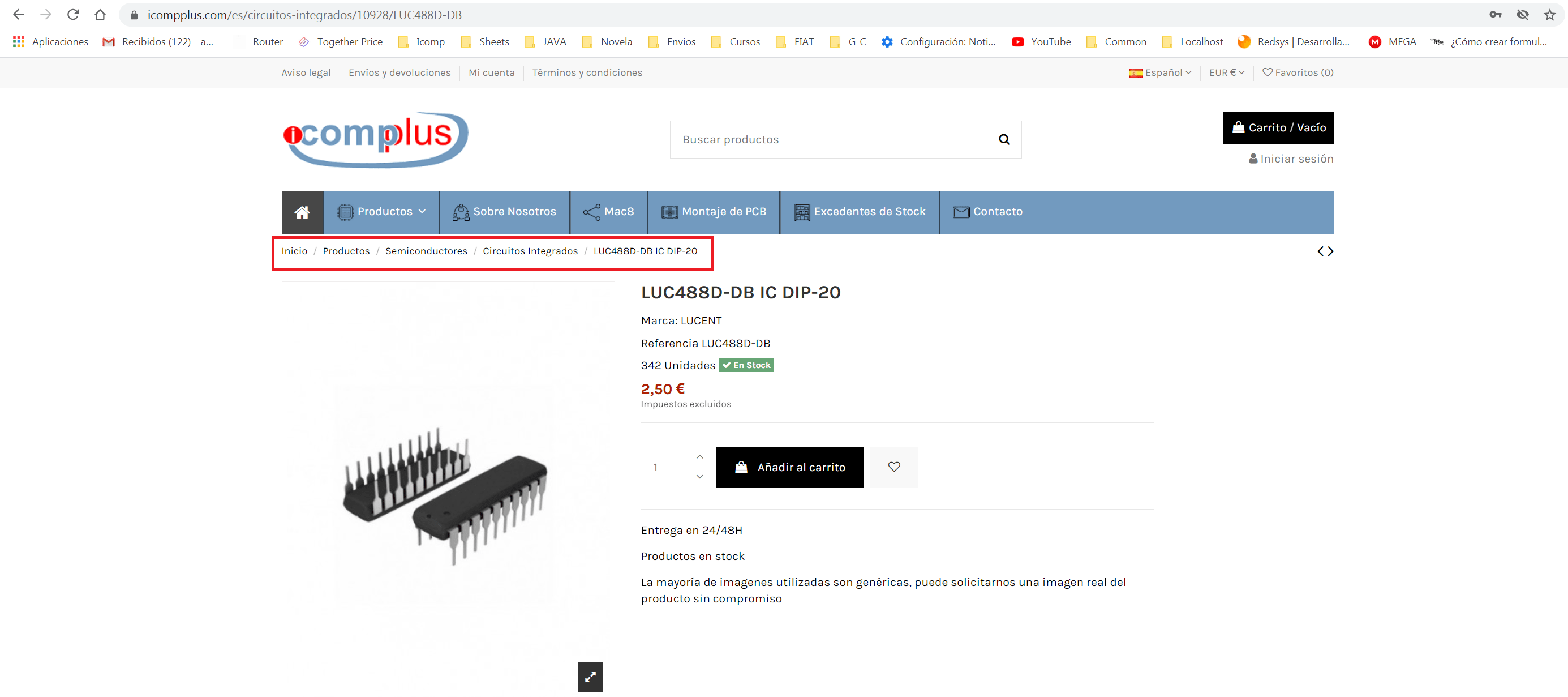The image size is (1568, 697).
Task: Open the Redsys Desarrolla bookmark
Action: tap(1294, 41)
